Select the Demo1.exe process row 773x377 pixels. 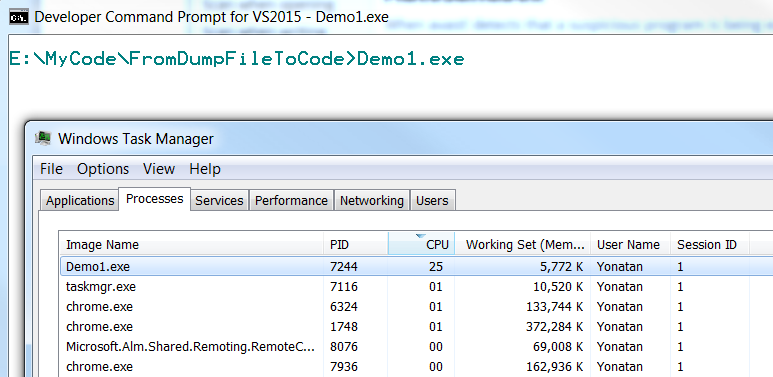(x=417, y=267)
